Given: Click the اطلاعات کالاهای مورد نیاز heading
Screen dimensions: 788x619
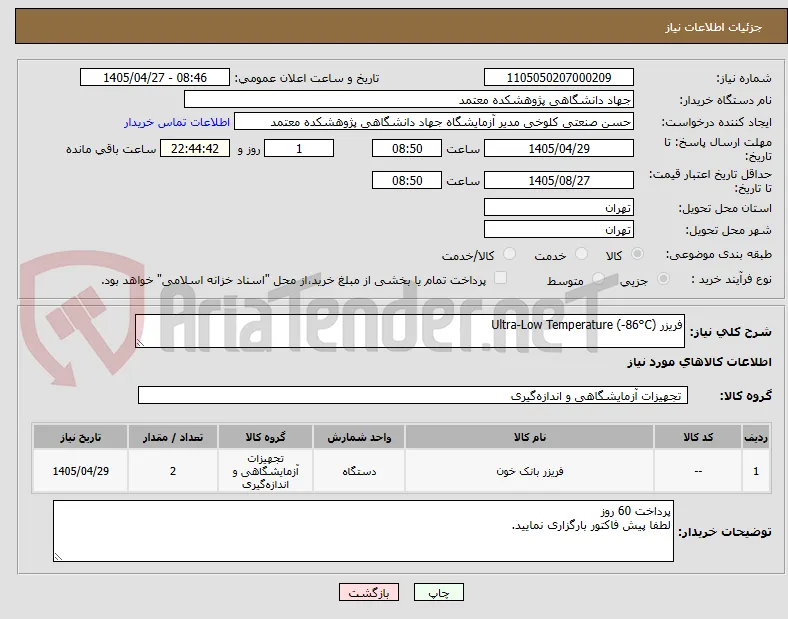Looking at the screenshot, I should [x=699, y=362].
